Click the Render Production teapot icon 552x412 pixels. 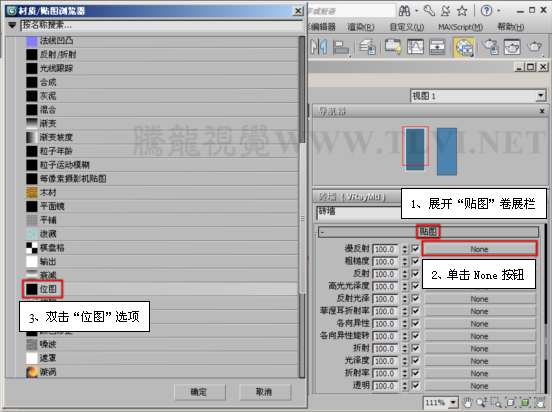pyautogui.click(x=534, y=47)
